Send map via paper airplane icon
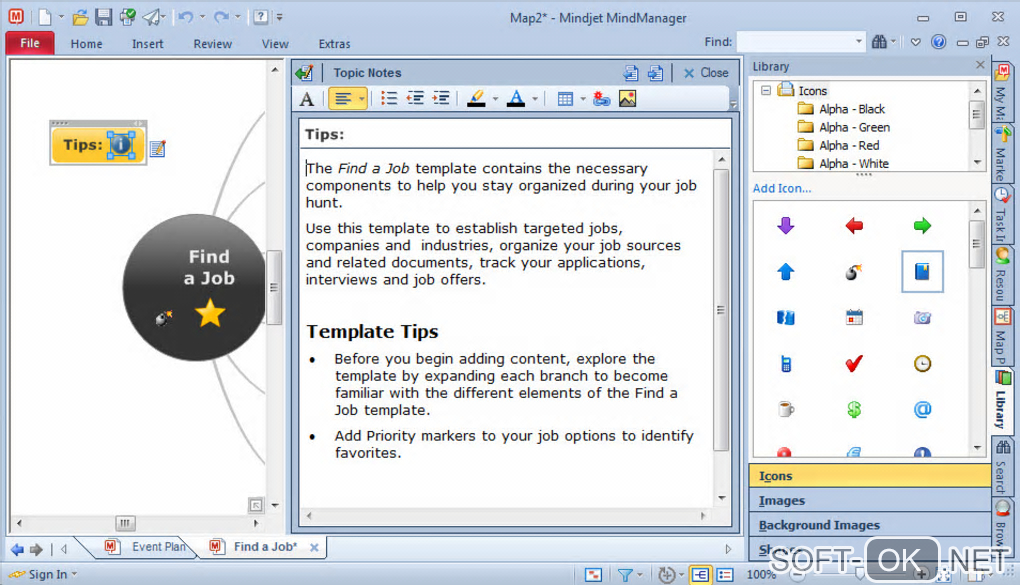This screenshot has width=1020, height=585. tap(152, 18)
